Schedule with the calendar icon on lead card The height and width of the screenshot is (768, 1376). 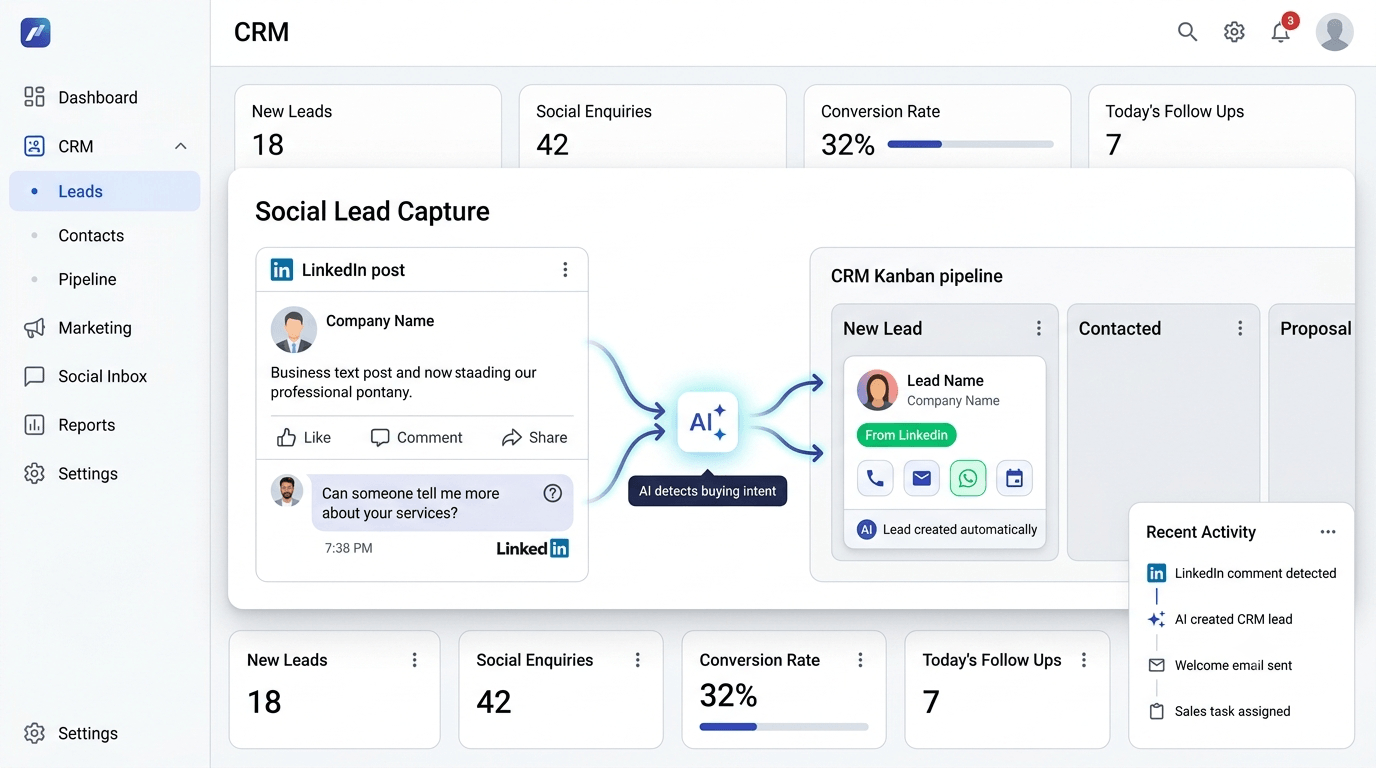[1014, 479]
